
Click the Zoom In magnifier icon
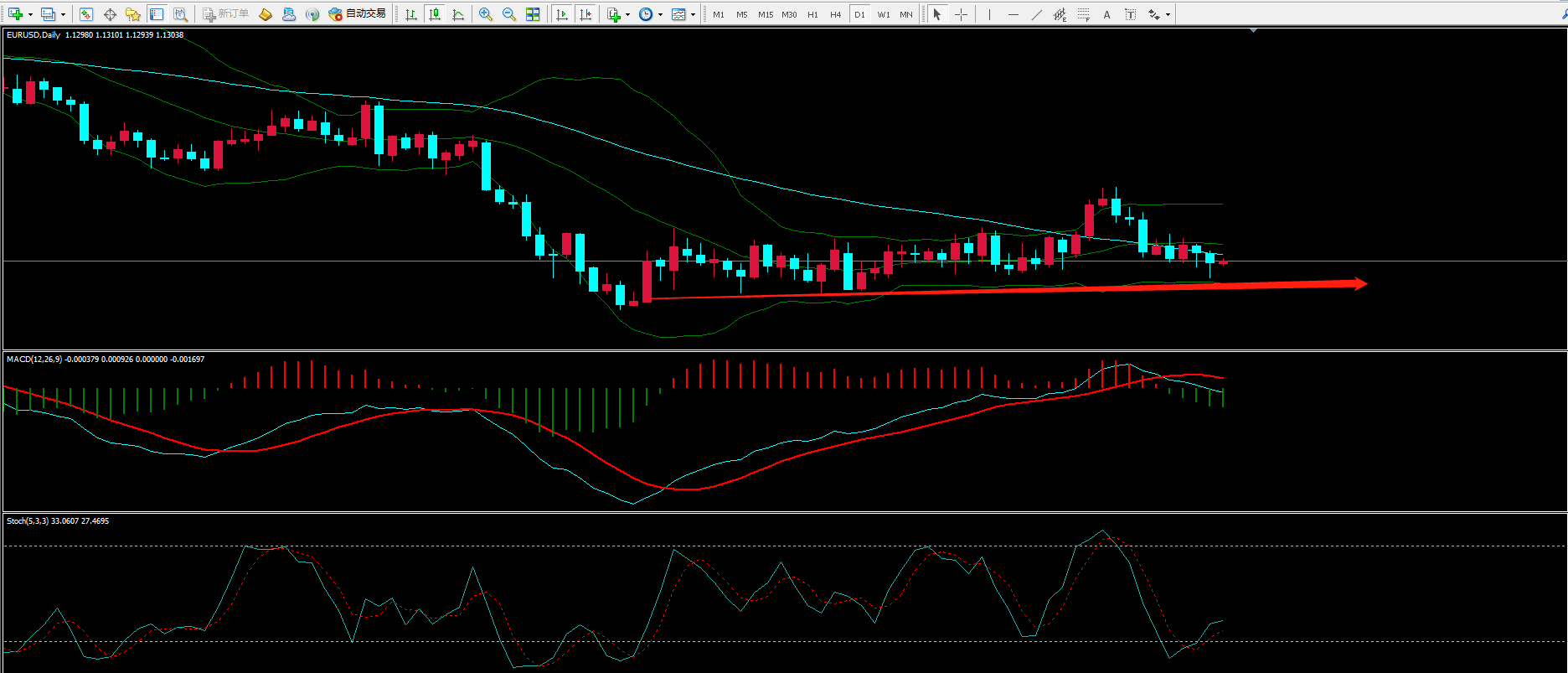pyautogui.click(x=486, y=14)
